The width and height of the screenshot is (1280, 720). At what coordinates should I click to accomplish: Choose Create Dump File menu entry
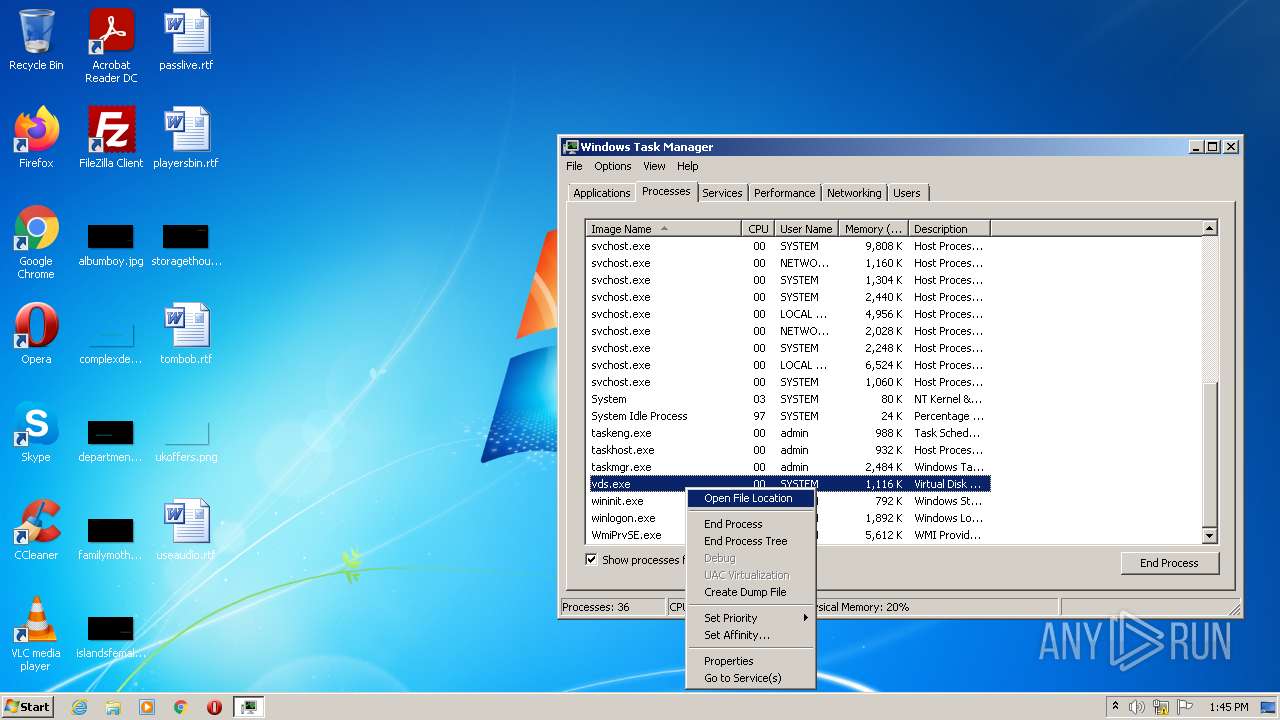[750, 592]
